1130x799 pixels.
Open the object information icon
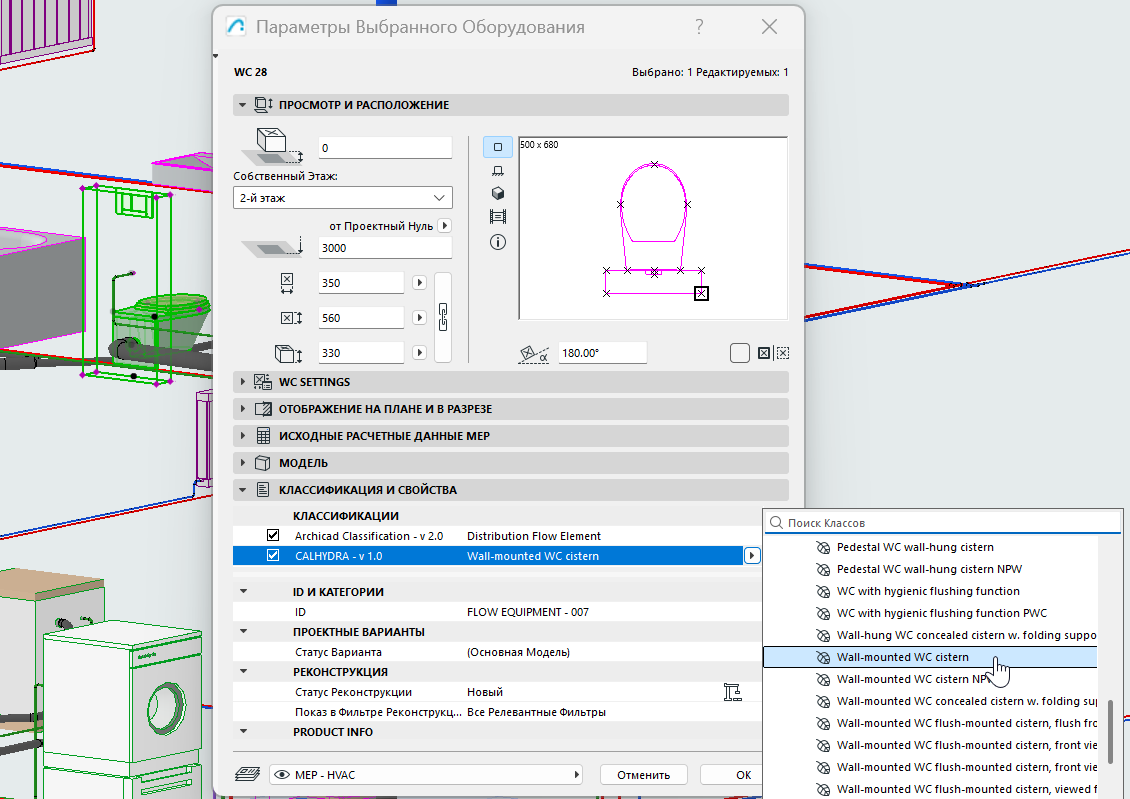point(497,242)
